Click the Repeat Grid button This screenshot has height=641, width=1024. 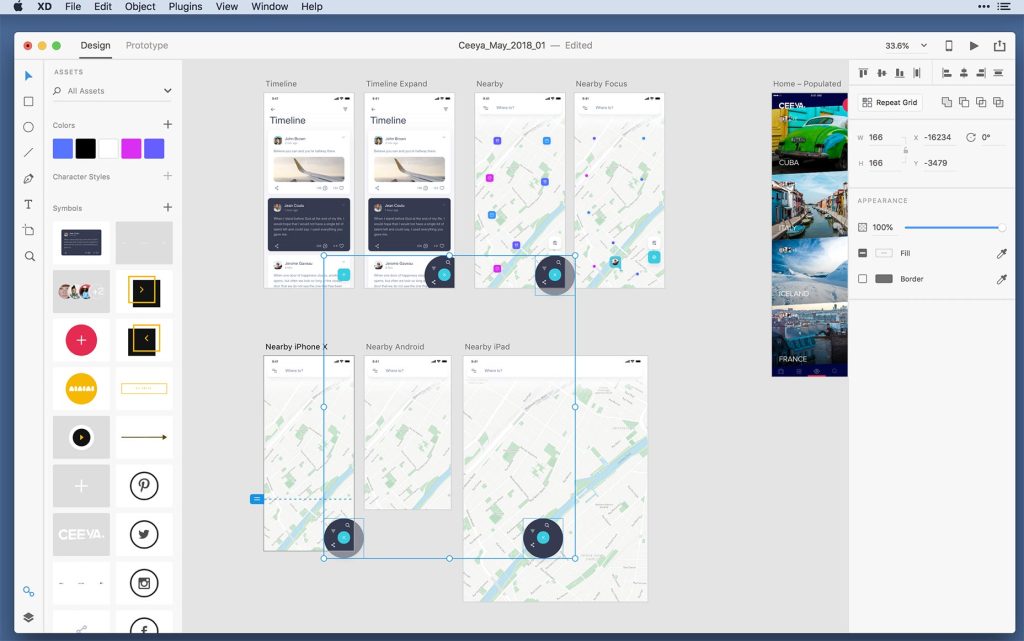point(888,101)
